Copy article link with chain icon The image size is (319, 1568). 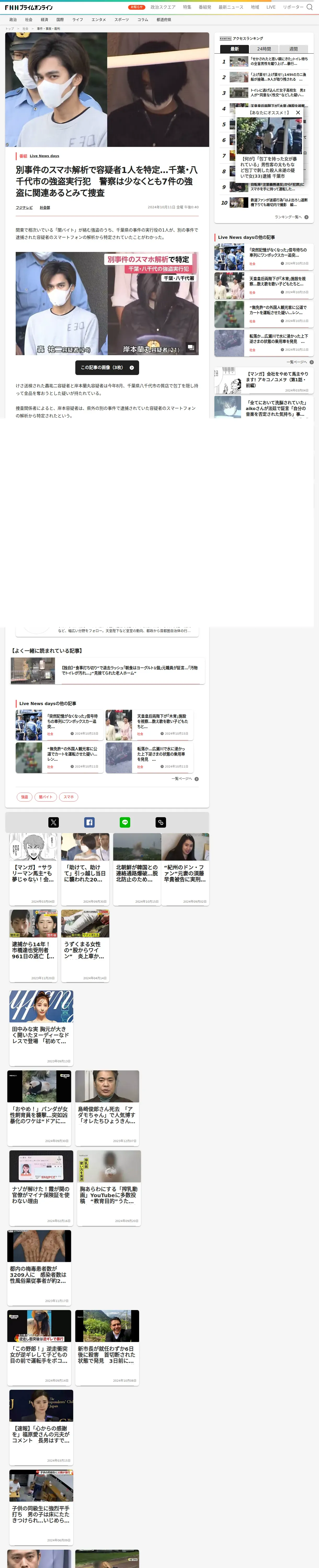tap(161, 822)
